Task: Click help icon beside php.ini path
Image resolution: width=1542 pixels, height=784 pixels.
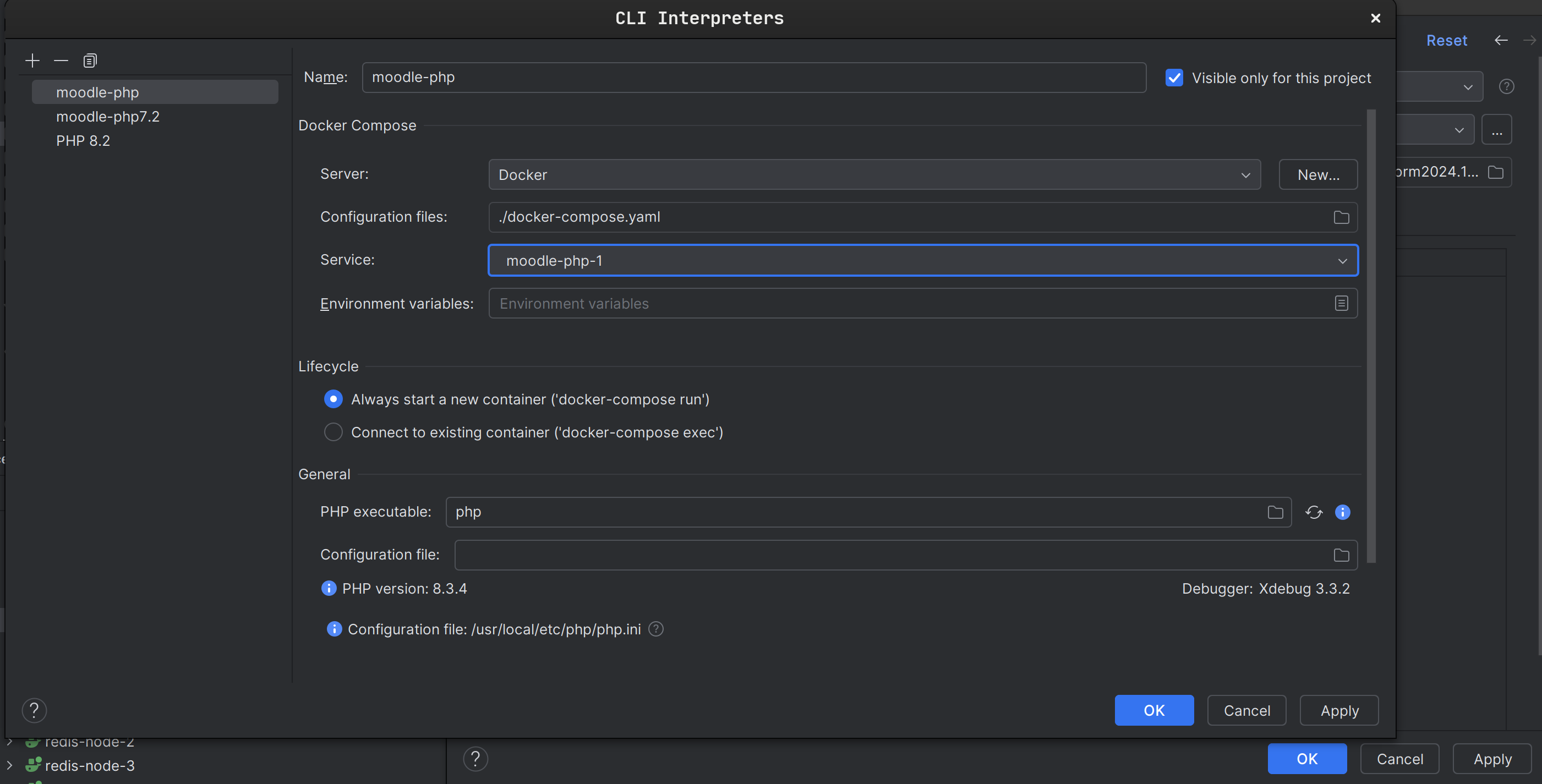Action: pos(656,629)
